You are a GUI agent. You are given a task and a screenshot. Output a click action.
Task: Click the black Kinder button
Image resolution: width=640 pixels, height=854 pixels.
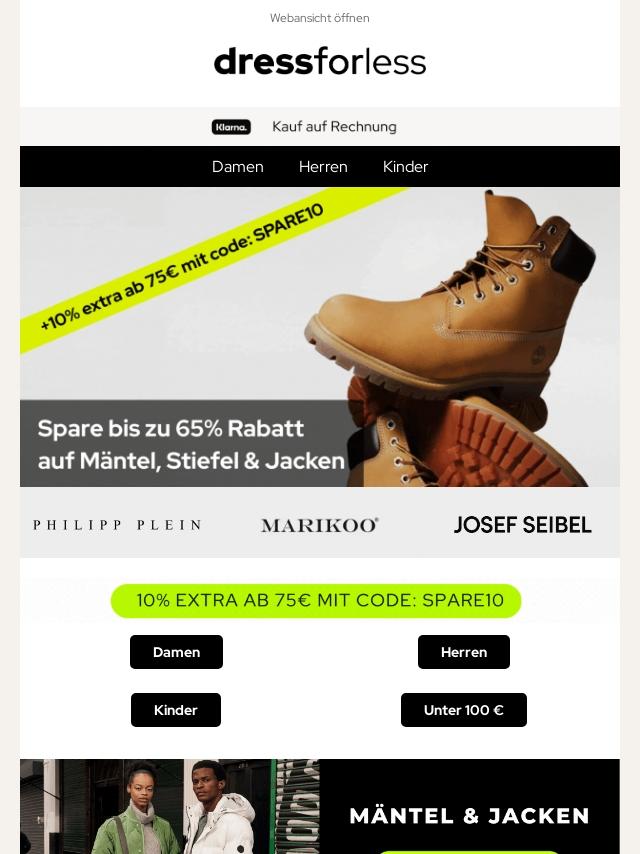tap(176, 710)
